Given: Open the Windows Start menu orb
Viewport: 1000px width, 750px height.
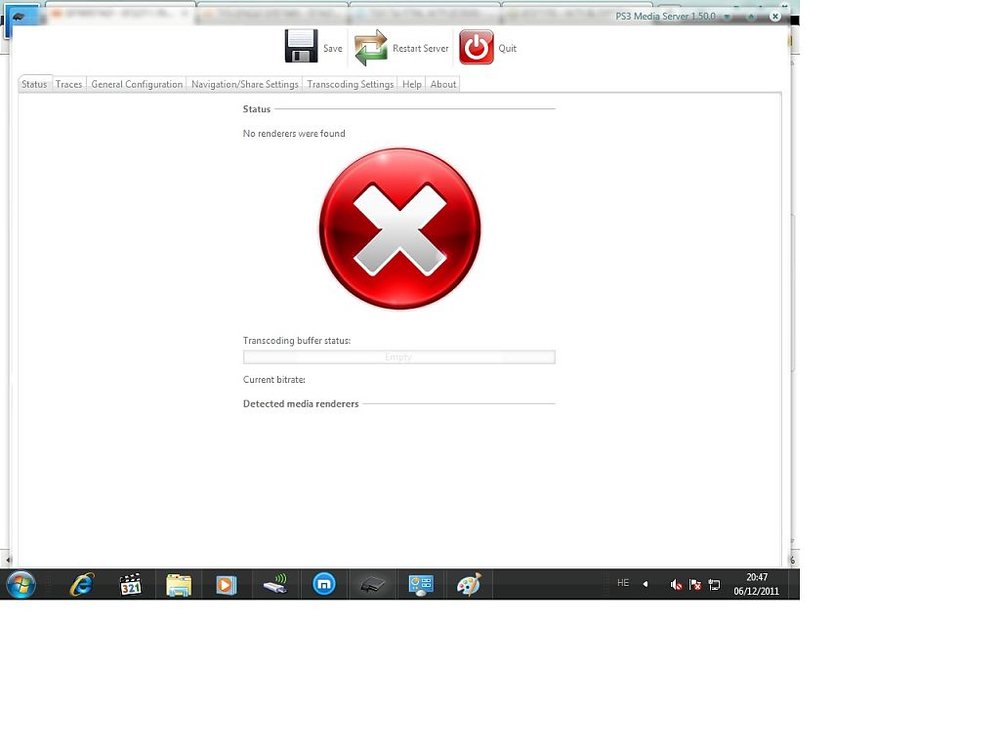Looking at the screenshot, I should (x=21, y=584).
